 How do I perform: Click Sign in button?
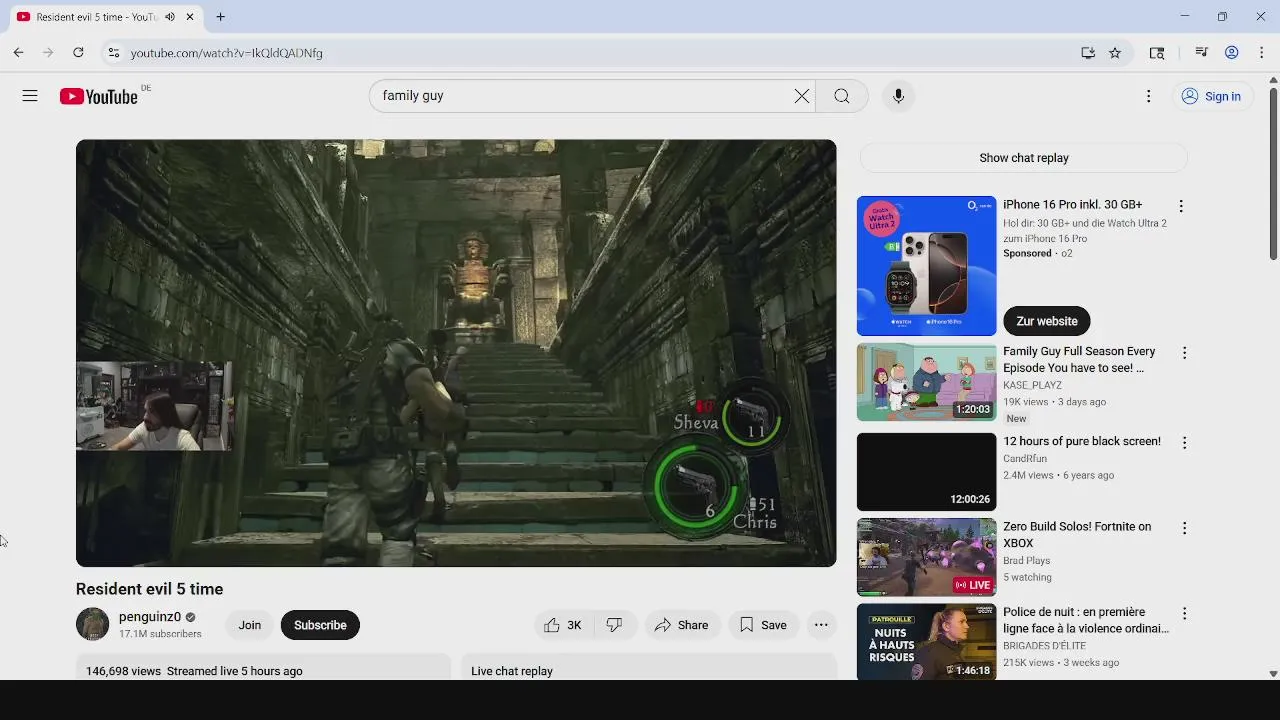click(x=1210, y=96)
